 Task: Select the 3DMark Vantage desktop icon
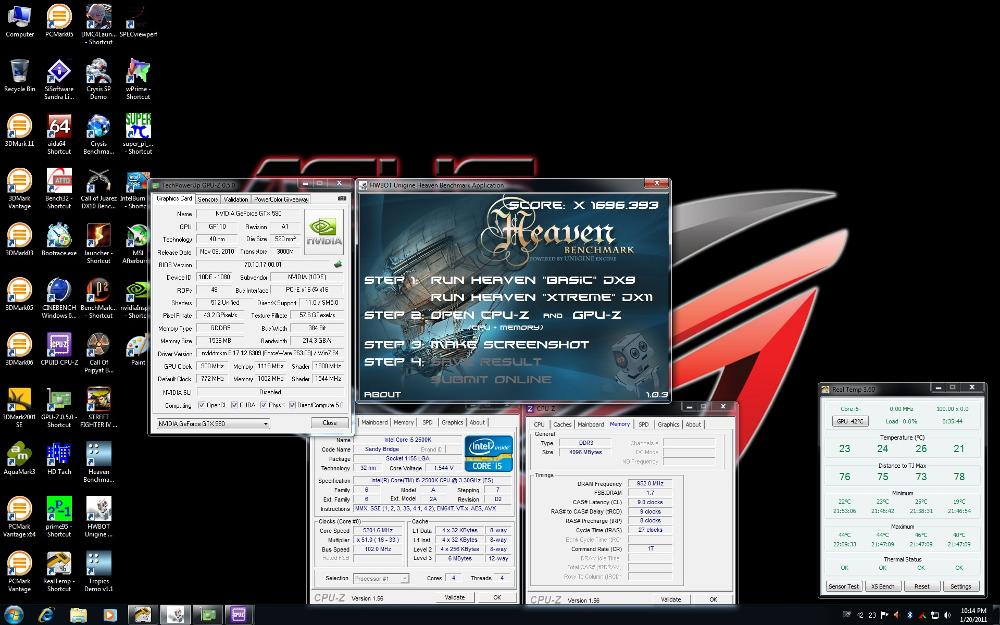pos(19,189)
